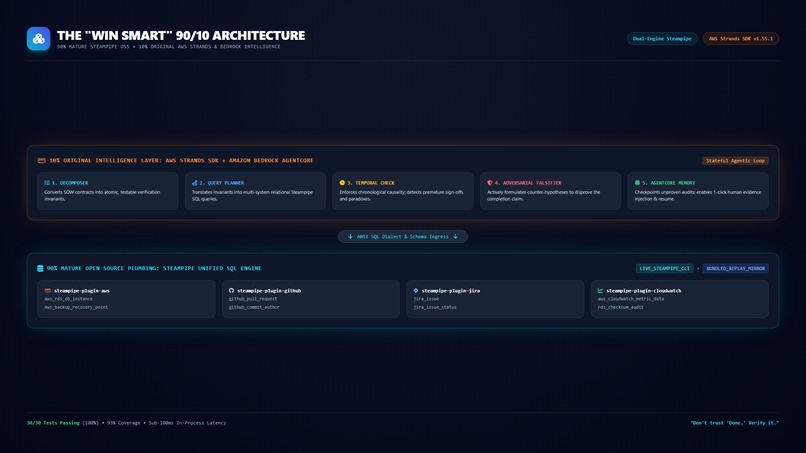Click the '30/30 Tests Passing' footer text
The image size is (806, 453).
53,423
